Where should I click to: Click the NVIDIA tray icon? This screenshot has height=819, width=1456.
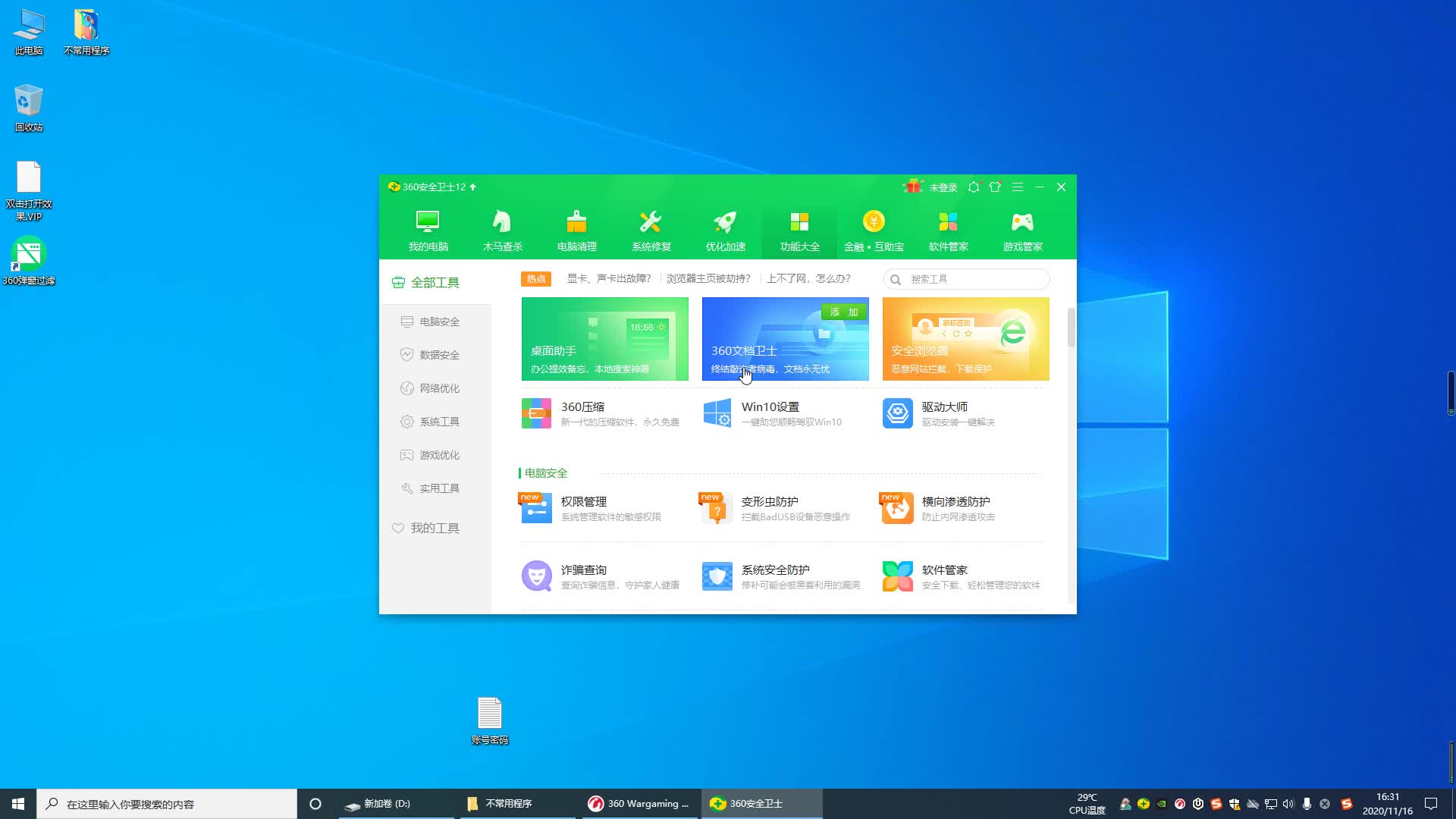pyautogui.click(x=1162, y=804)
